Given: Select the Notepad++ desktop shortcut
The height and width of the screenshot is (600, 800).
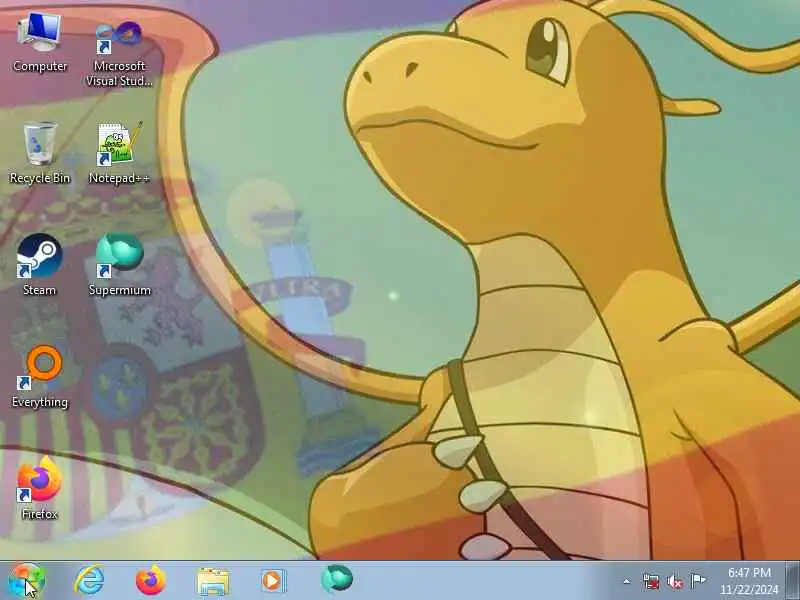Looking at the screenshot, I should click(x=119, y=153).
